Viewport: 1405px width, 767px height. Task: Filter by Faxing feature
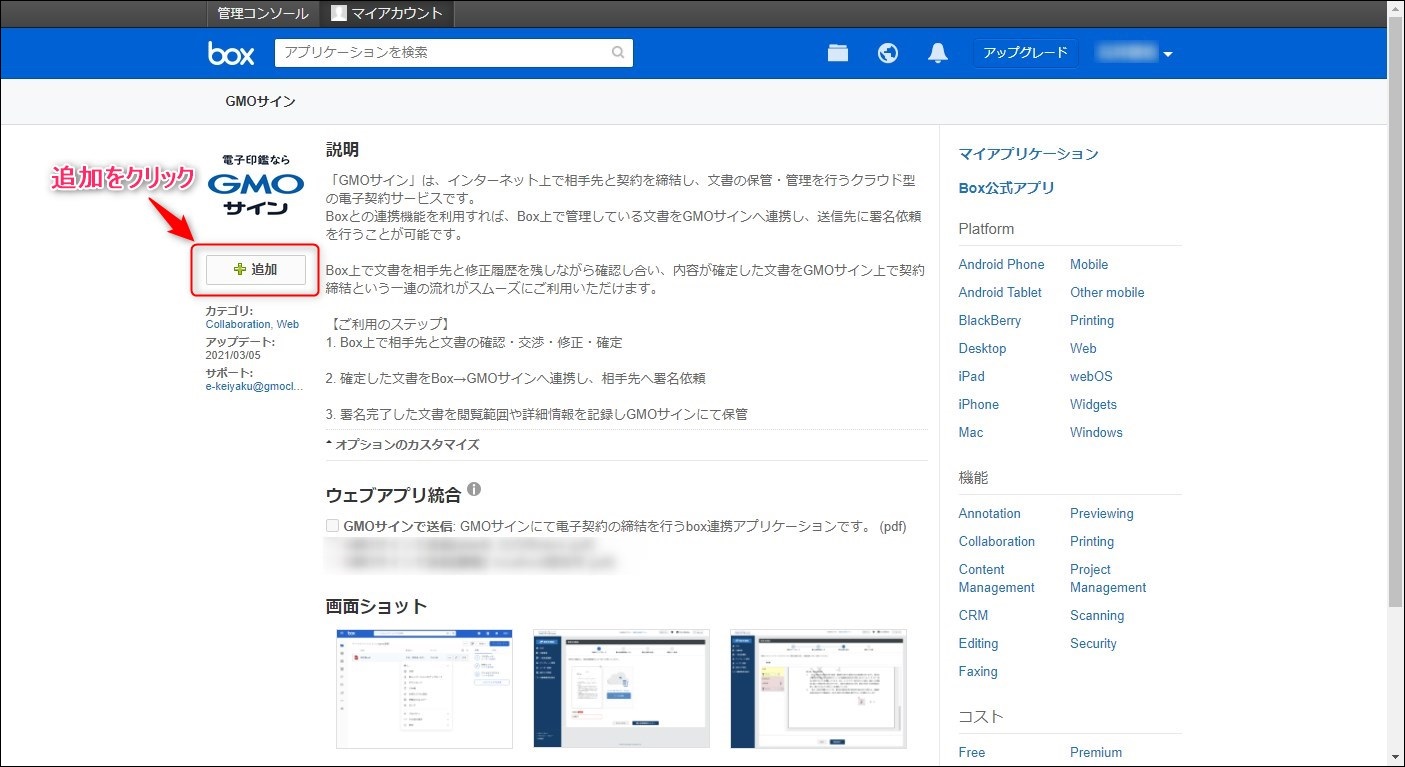coord(977,671)
